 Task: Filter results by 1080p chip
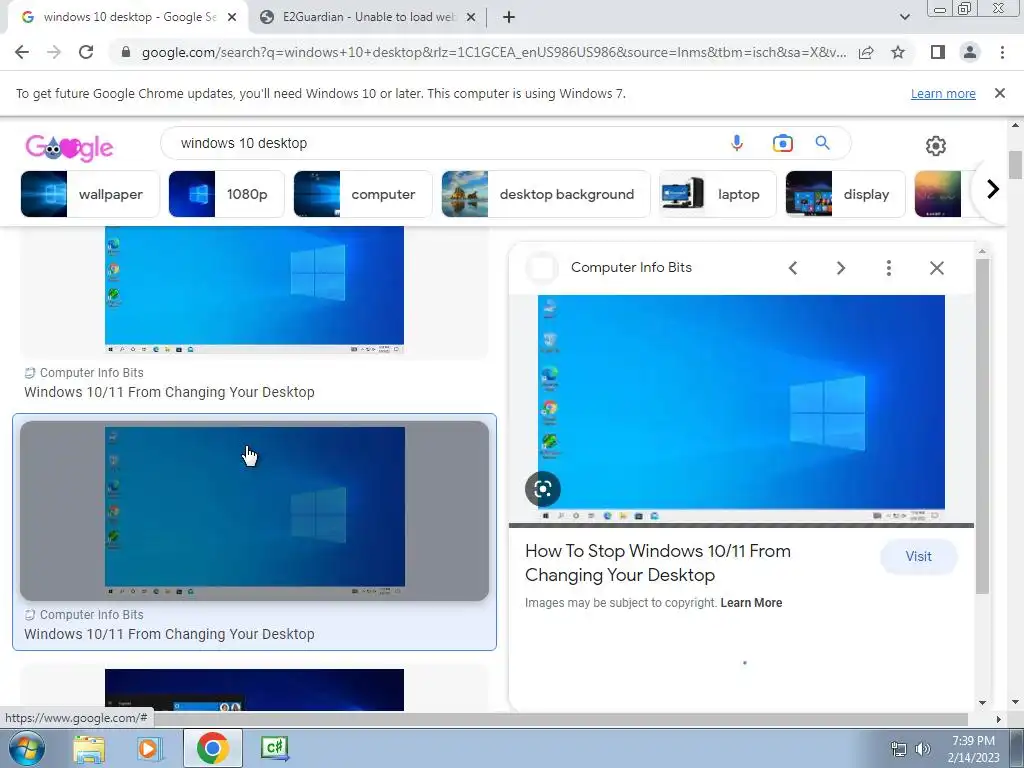pyautogui.click(x=226, y=194)
